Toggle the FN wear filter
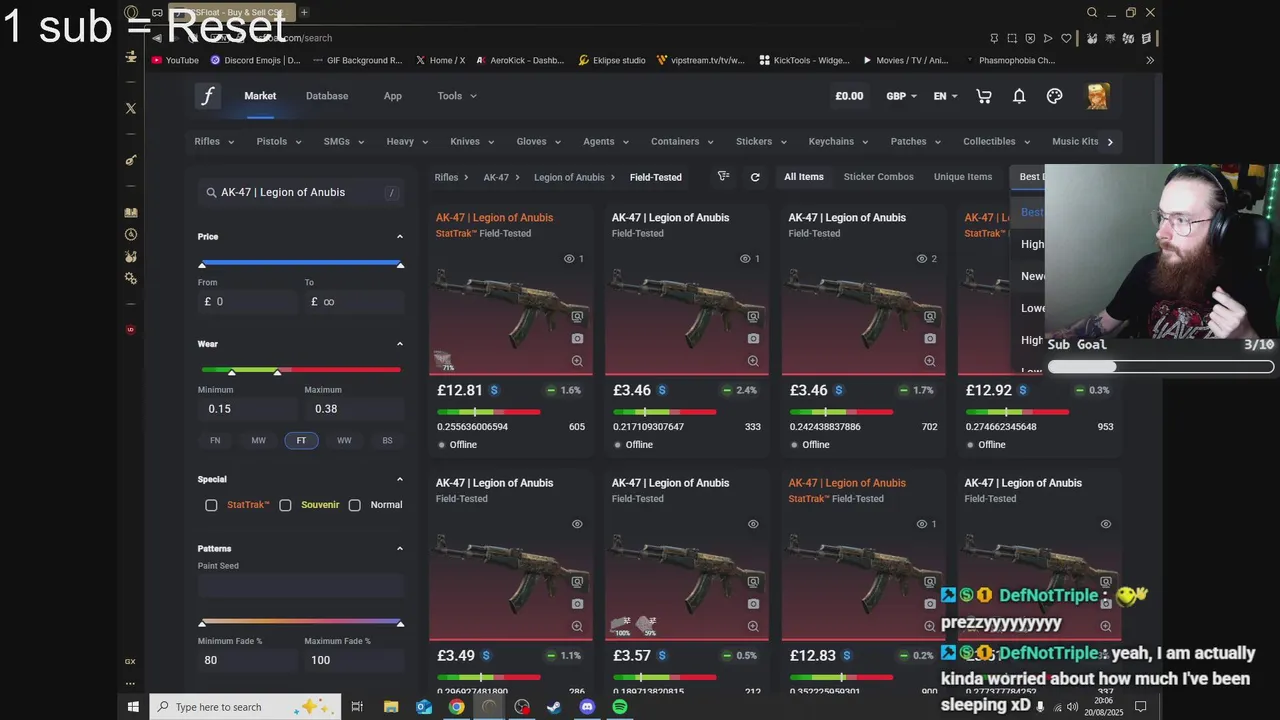The image size is (1280, 720). 215,440
